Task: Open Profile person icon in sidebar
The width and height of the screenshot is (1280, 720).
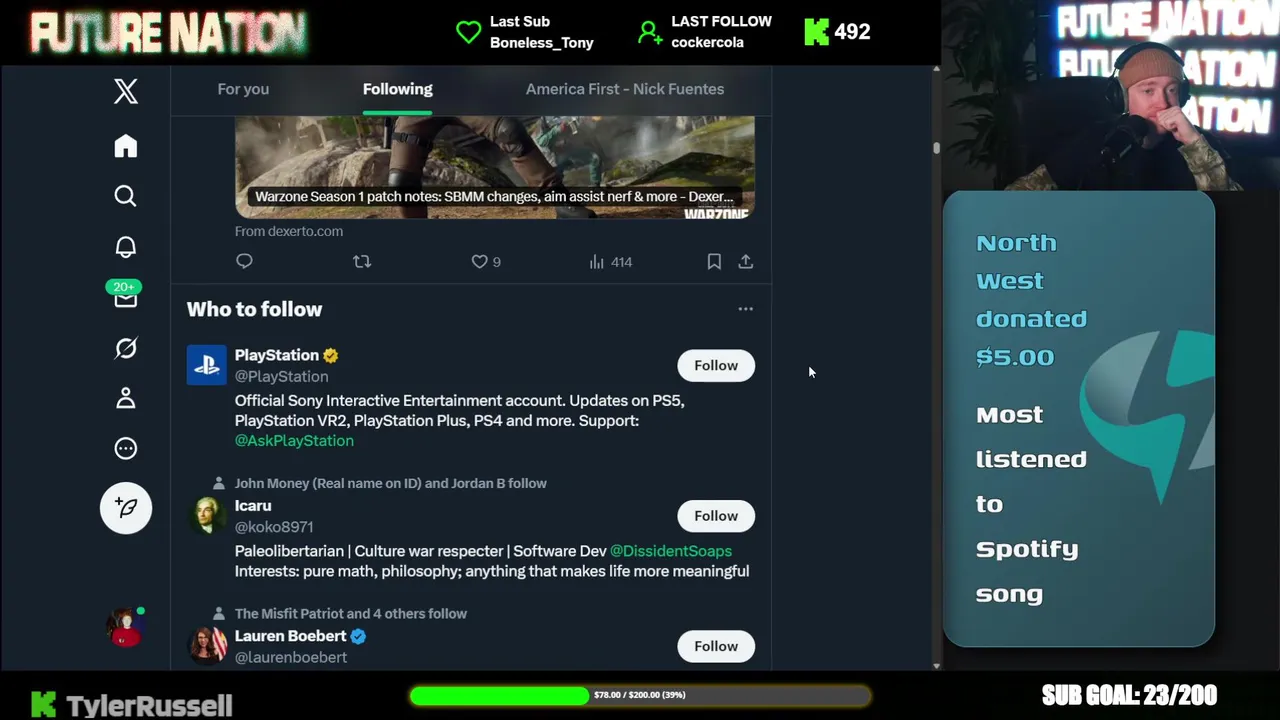Action: pos(125,398)
